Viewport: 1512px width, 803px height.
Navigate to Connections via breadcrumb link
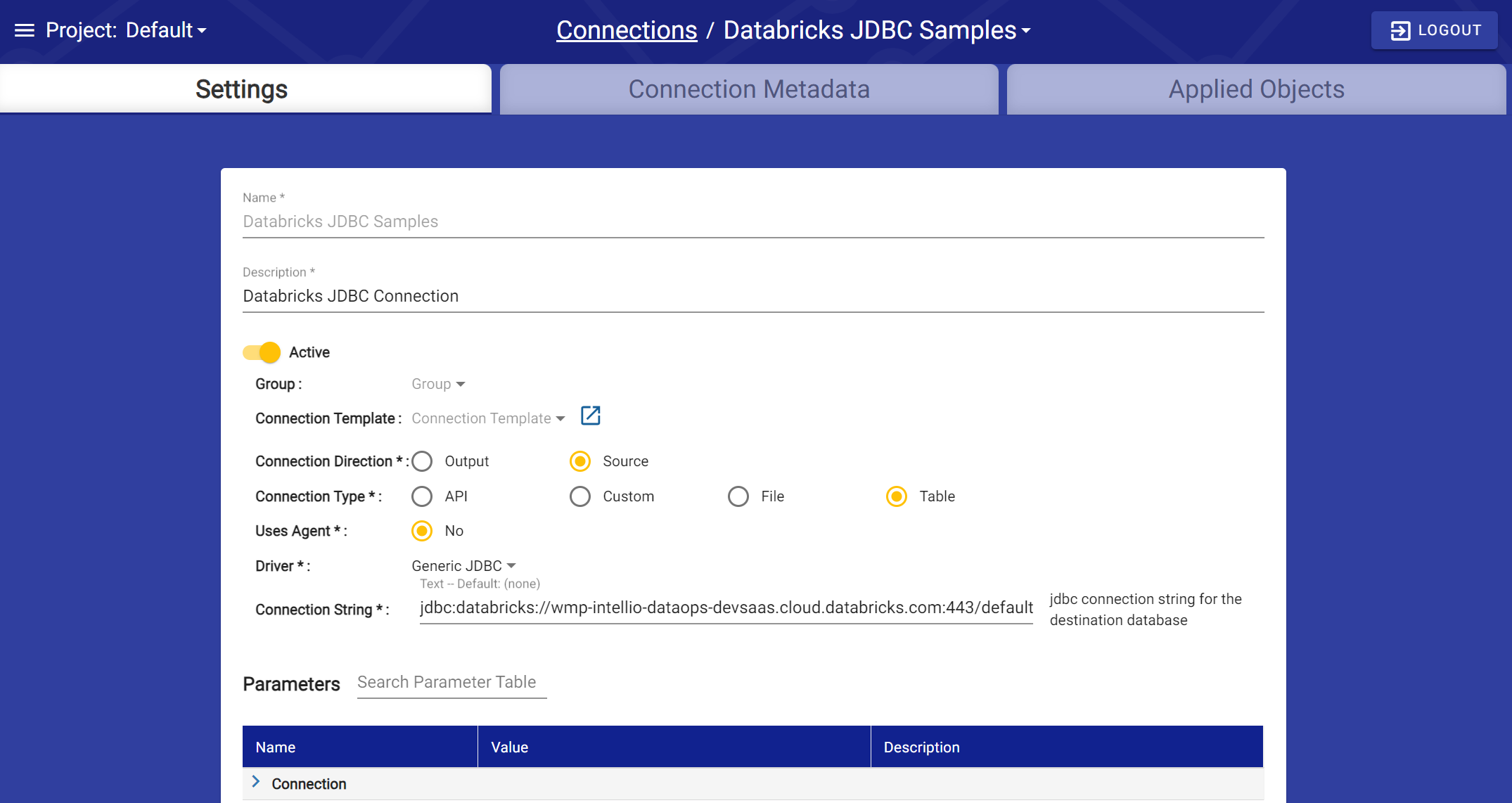[x=626, y=30]
